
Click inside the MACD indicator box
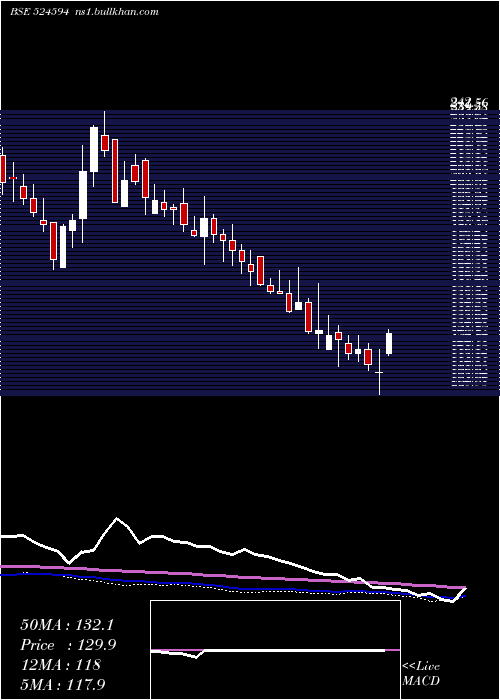click(275, 650)
